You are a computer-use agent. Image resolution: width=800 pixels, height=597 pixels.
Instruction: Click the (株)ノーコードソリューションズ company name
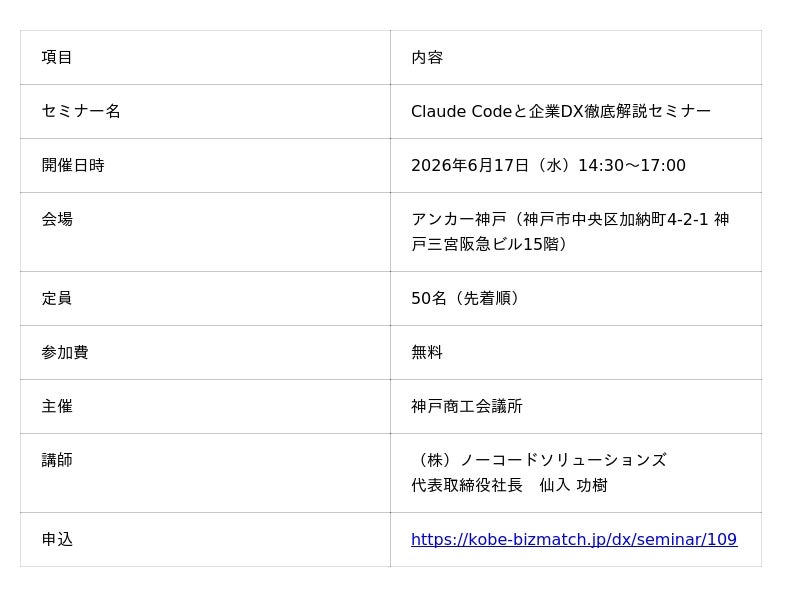539,461
